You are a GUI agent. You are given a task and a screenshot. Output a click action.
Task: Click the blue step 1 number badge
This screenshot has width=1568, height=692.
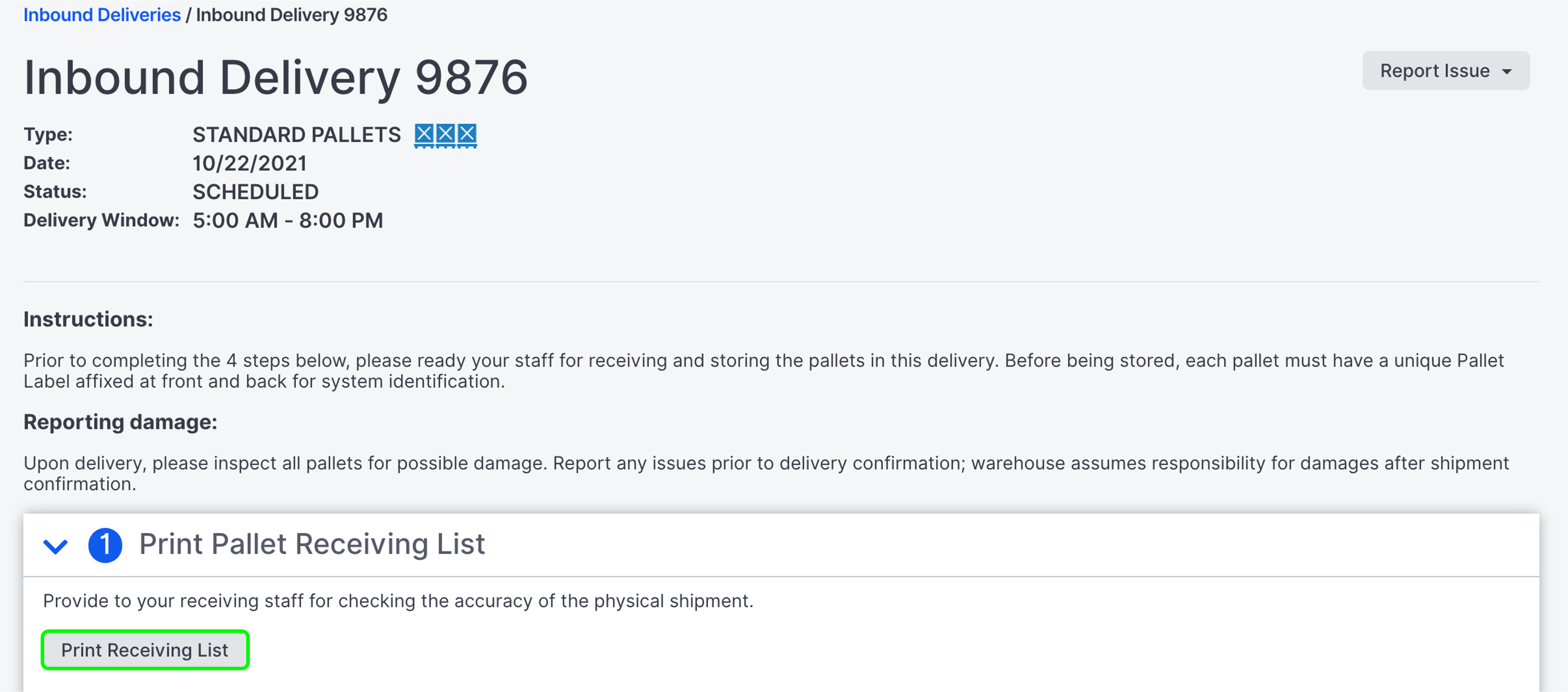click(x=105, y=544)
